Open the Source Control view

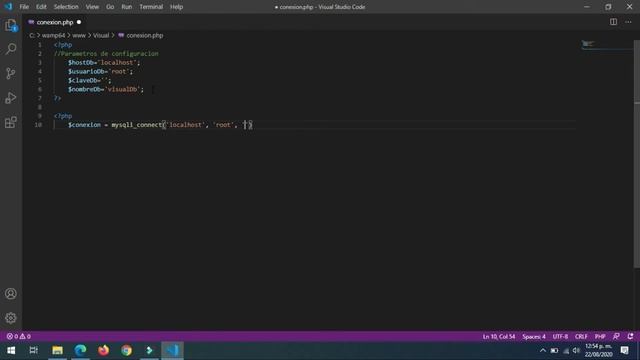click(11, 73)
